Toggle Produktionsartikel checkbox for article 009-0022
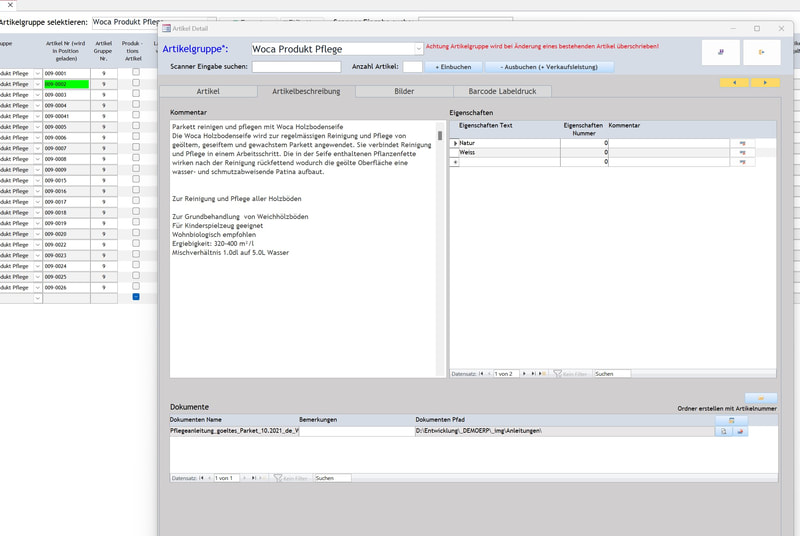The height and width of the screenshot is (536, 800). pos(136,244)
